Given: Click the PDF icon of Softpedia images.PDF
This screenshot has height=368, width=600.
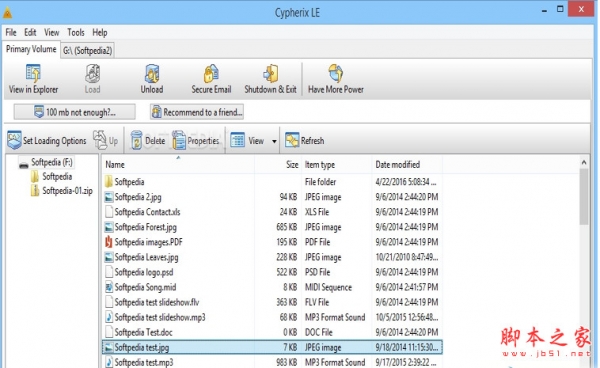Looking at the screenshot, I should (109, 242).
